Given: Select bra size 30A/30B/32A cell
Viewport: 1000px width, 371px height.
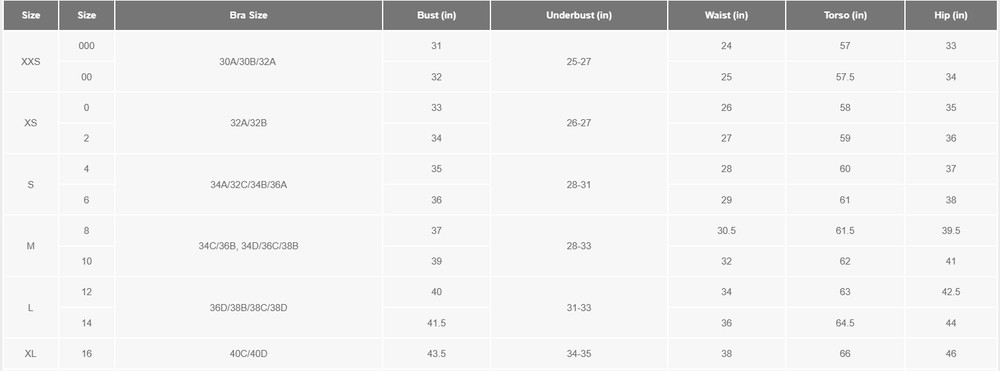Looking at the screenshot, I should [248, 62].
